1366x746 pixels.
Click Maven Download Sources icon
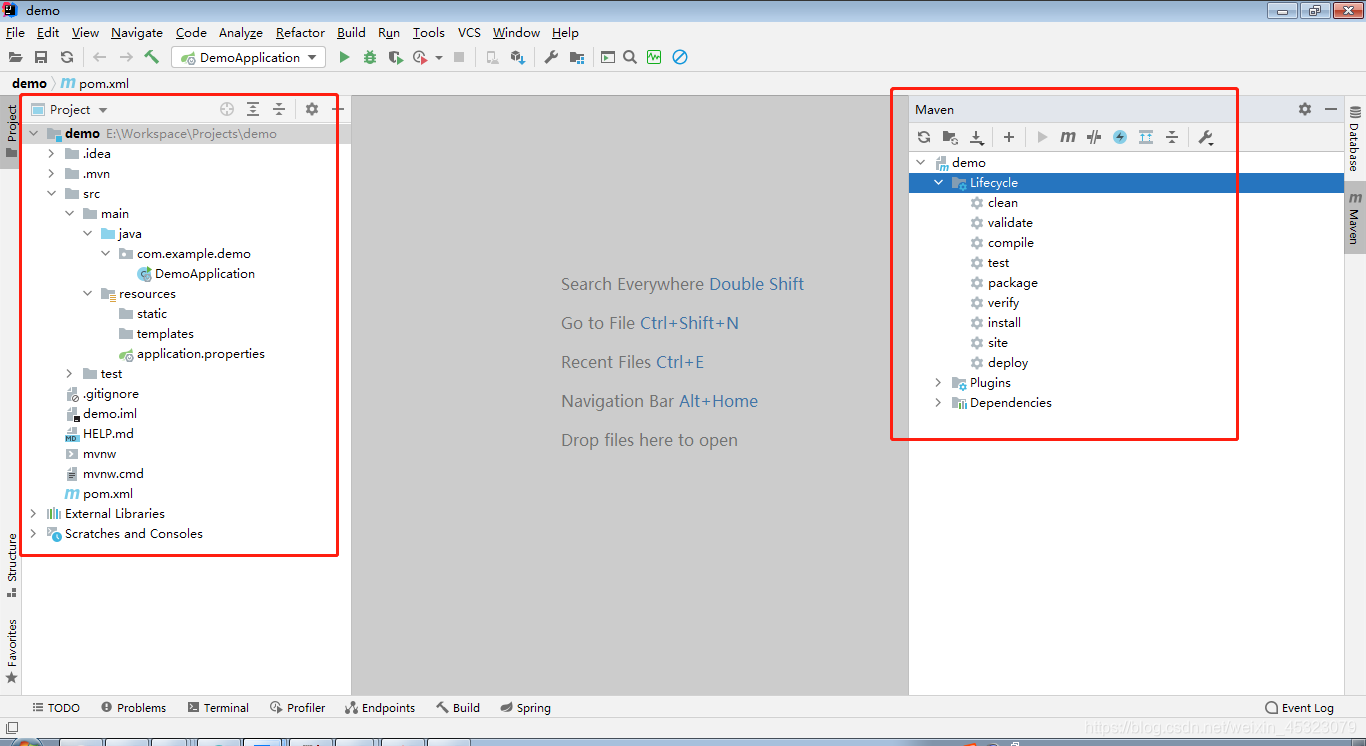[x=977, y=137]
